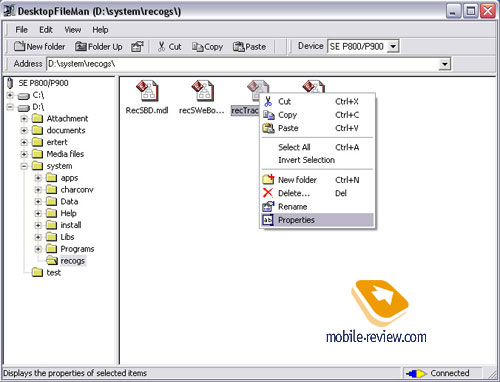The width and height of the screenshot is (500, 382).
Task: Click the Paste toolbar button
Action: click(249, 47)
